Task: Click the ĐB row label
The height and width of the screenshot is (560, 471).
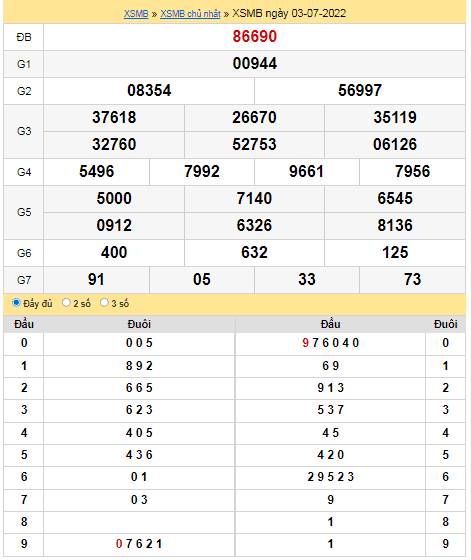Action: (x=24, y=37)
